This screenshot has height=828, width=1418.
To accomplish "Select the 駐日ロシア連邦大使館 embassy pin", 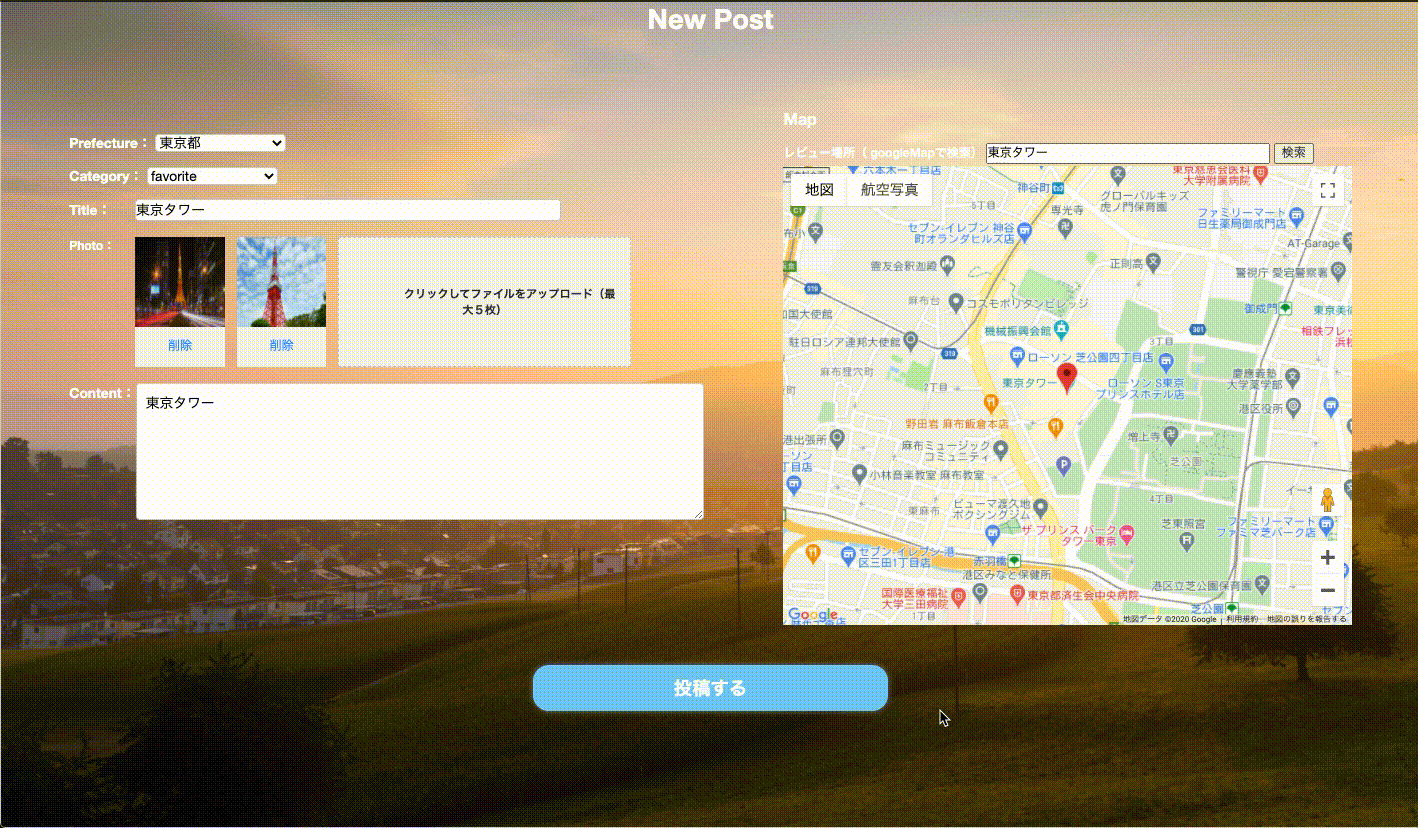I will (910, 340).
